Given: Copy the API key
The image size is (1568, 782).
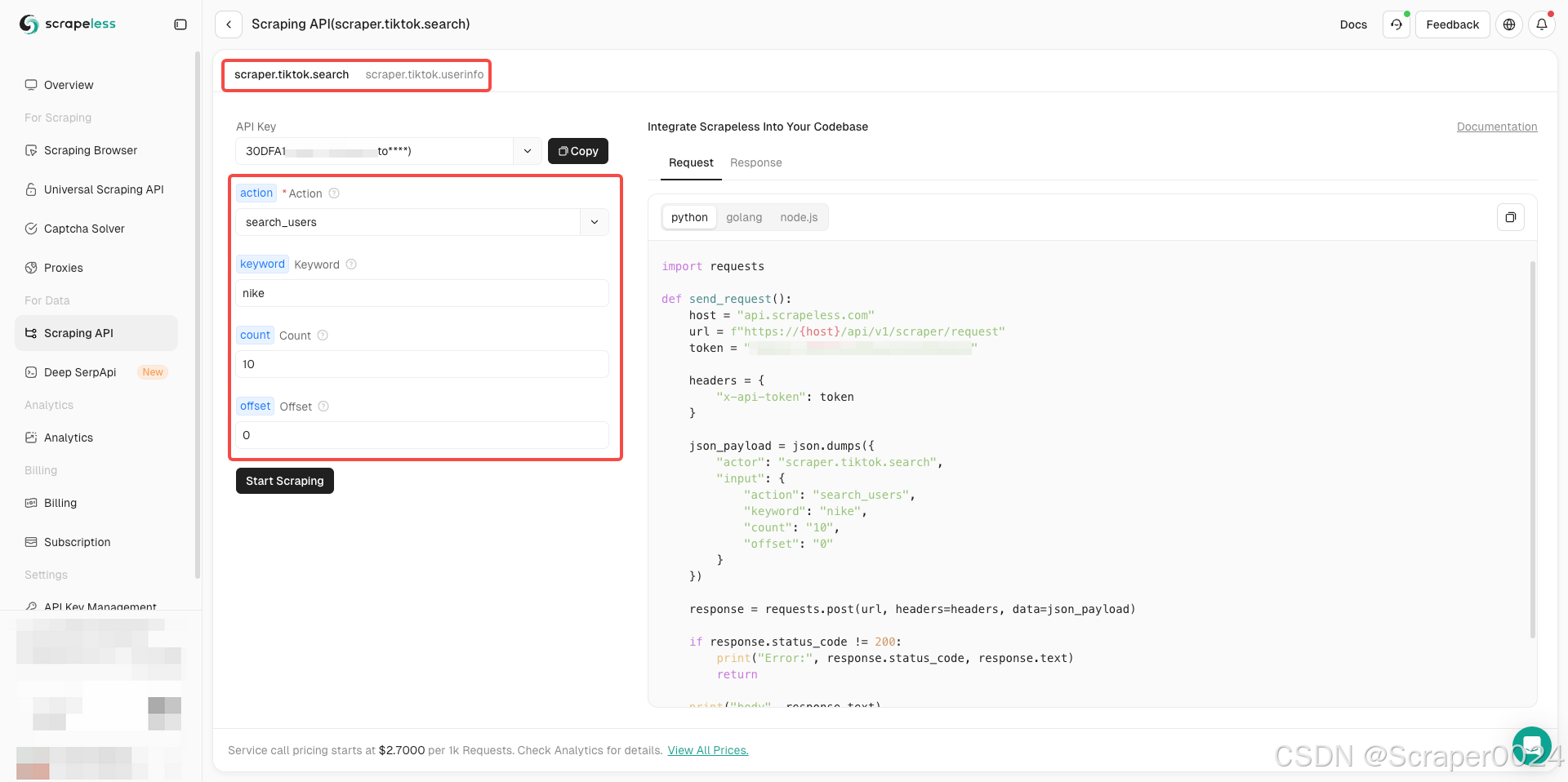Looking at the screenshot, I should tap(578, 151).
